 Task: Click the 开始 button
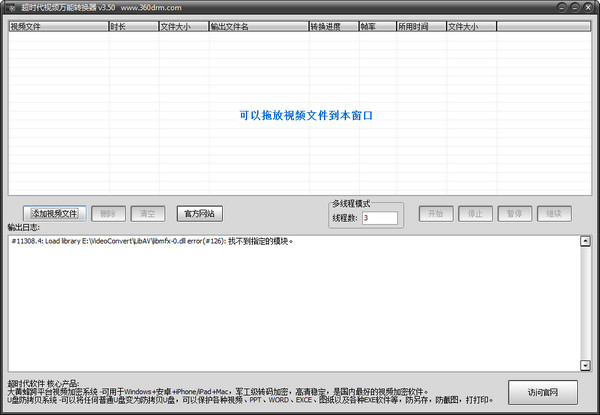click(435, 213)
